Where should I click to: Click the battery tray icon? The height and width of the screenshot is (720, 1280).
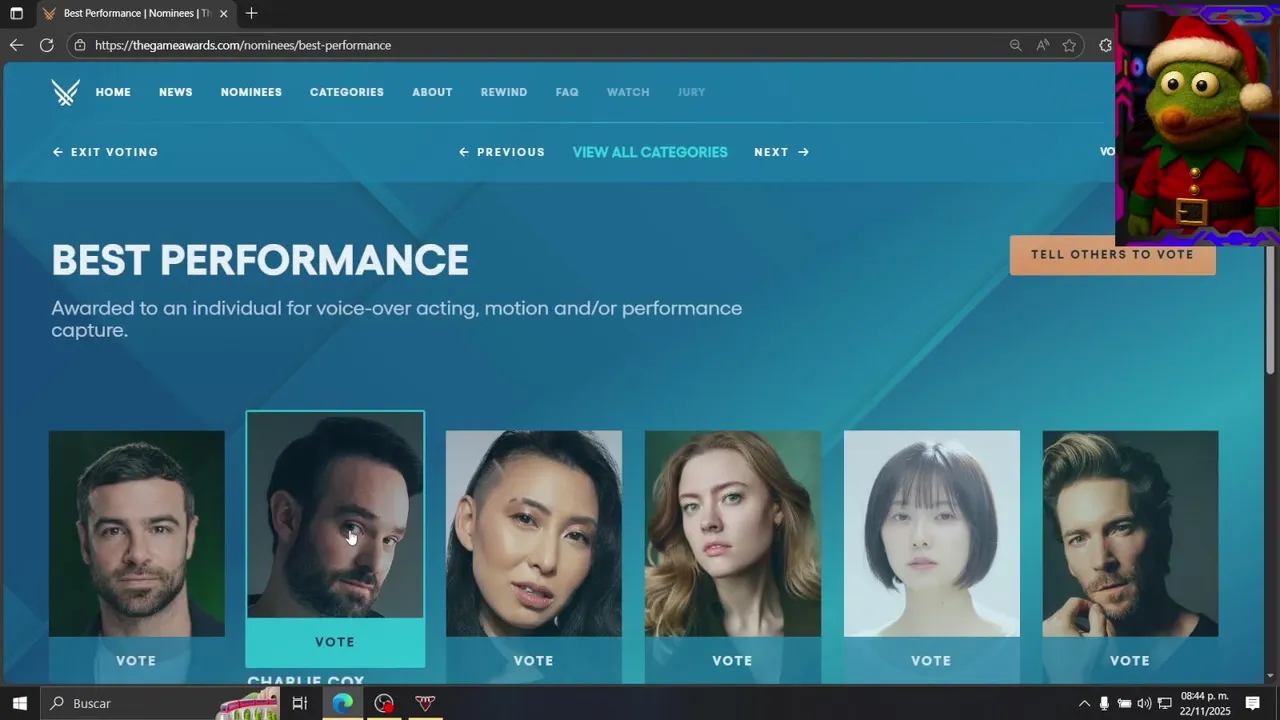point(1124,703)
